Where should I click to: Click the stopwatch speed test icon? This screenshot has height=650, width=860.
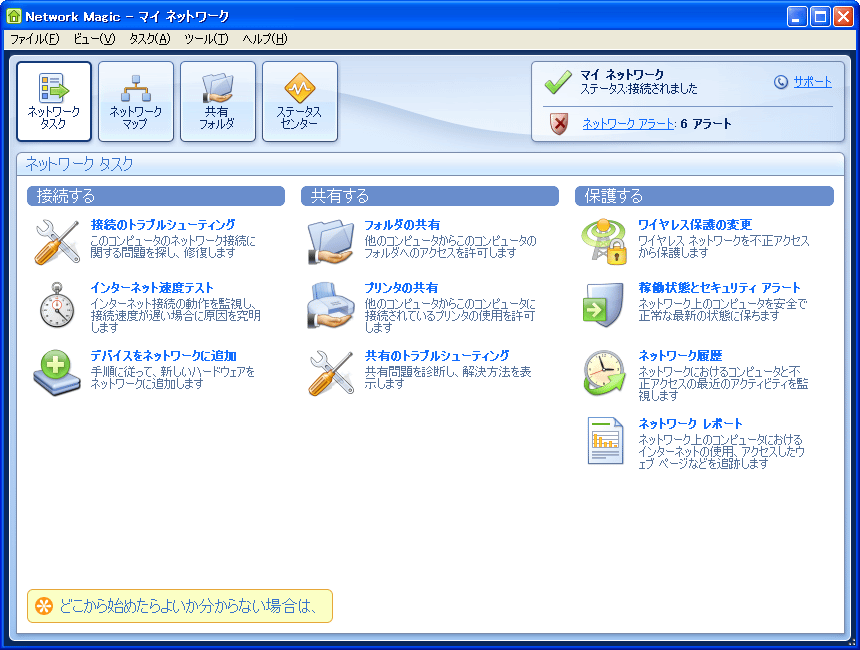coord(57,305)
